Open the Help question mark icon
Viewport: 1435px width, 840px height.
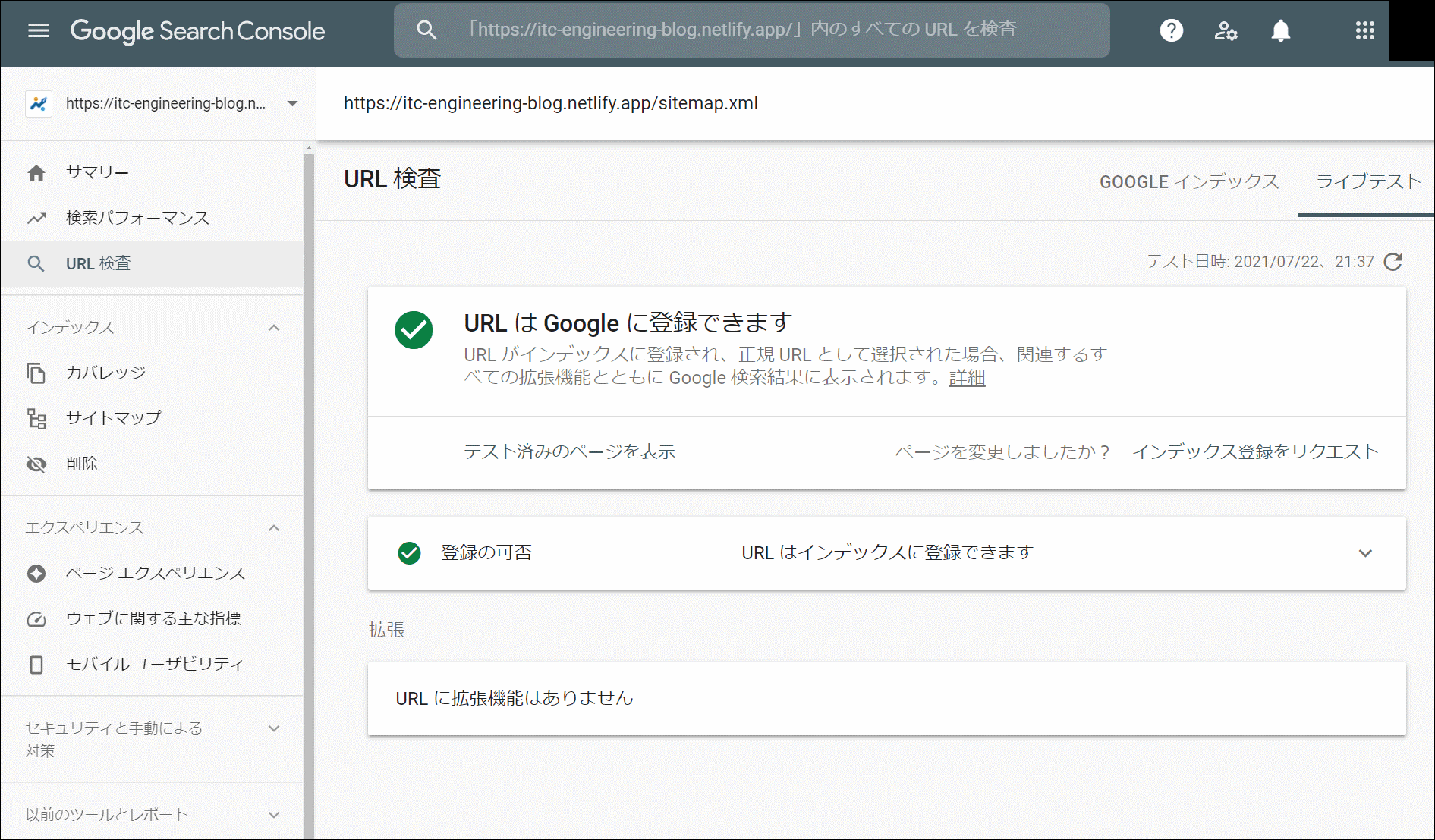1172,30
